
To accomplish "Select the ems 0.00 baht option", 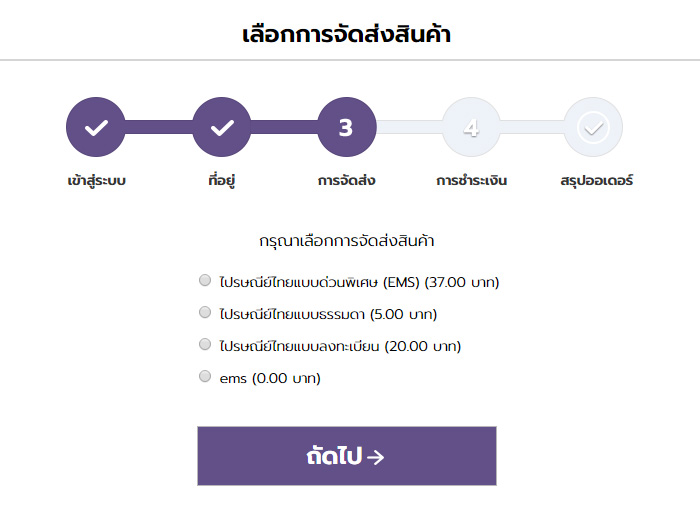I will (205, 376).
